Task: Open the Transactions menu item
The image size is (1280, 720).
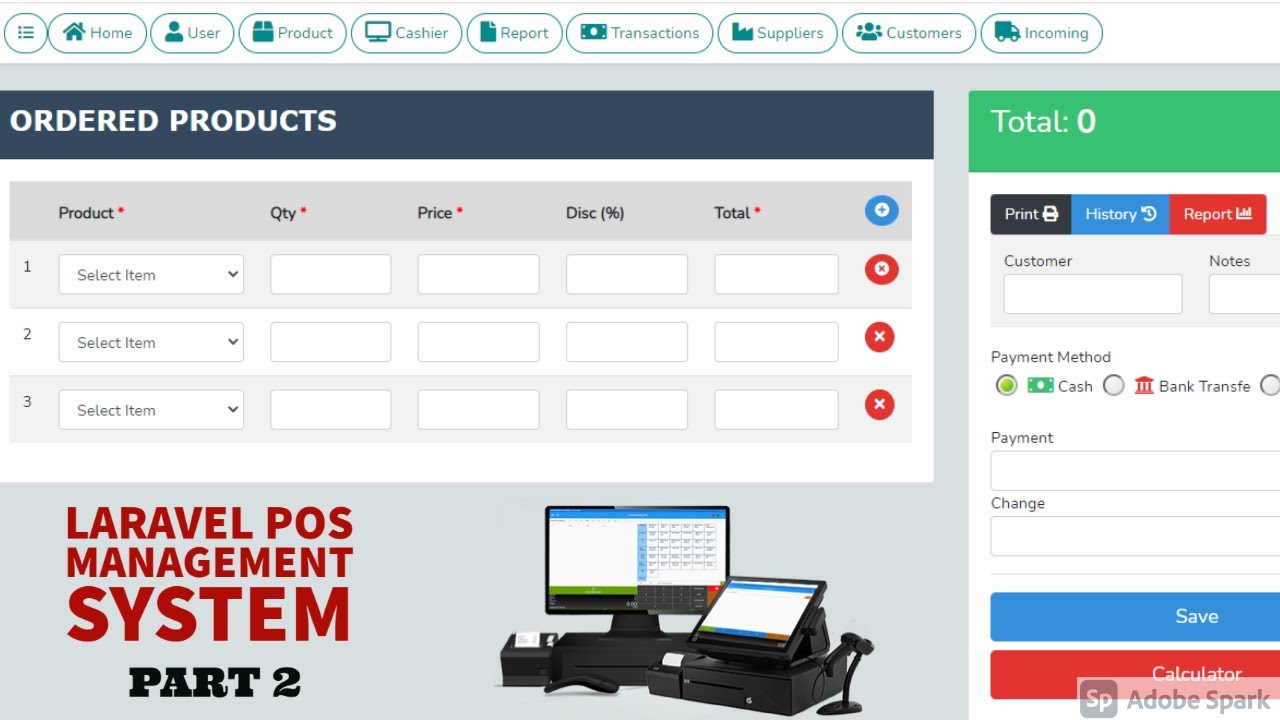Action: point(639,33)
